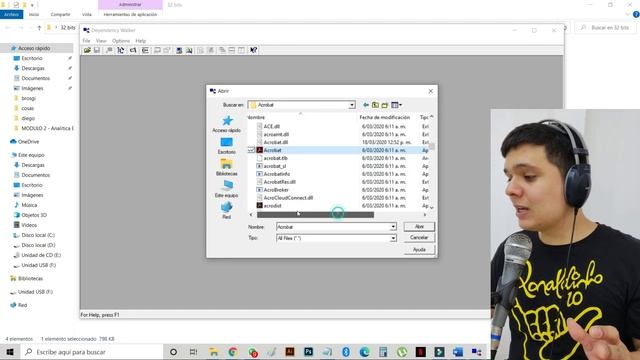Screen dimensions: 640x360
Task: Open Disco local (C:) in Explorer sidebar
Action: tap(38, 235)
